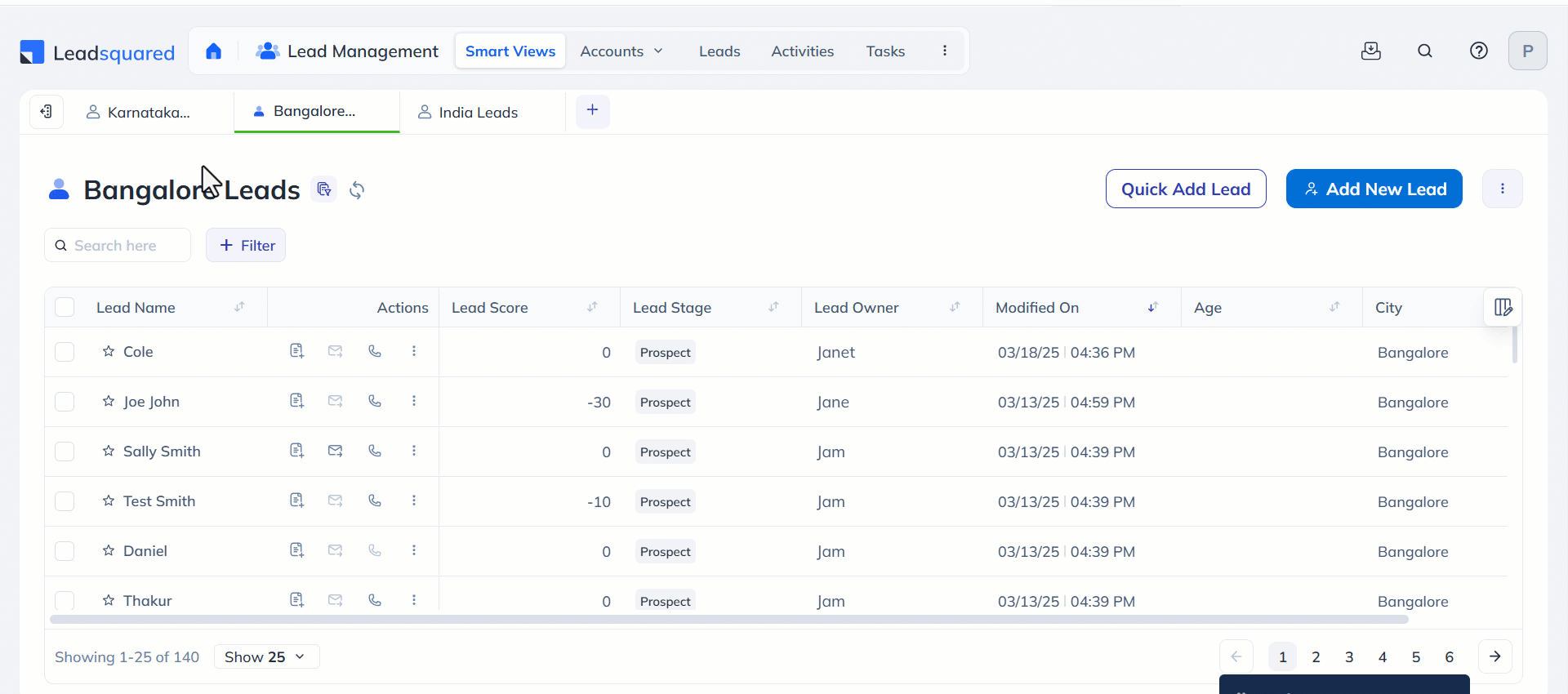The image size is (1568, 694).
Task: Open the help question mark icon
Action: [1479, 51]
